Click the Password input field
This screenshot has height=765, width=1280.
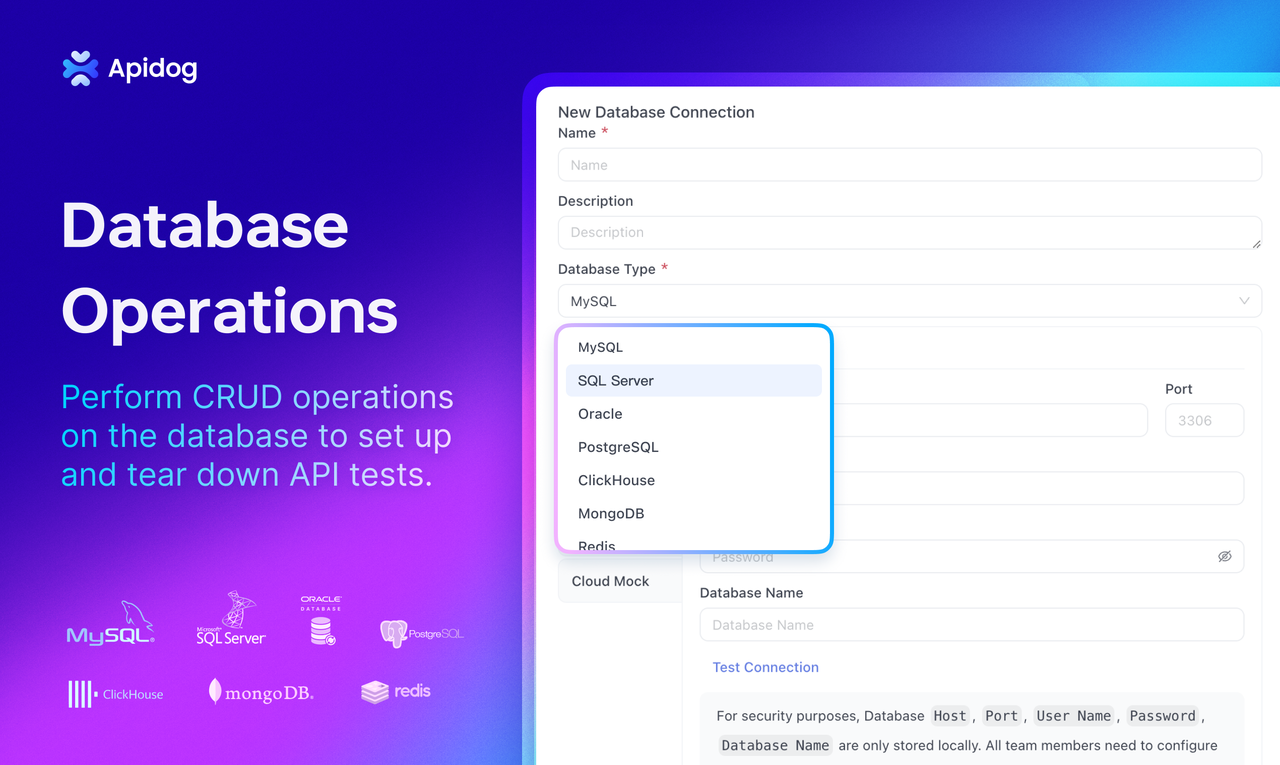[972, 557]
